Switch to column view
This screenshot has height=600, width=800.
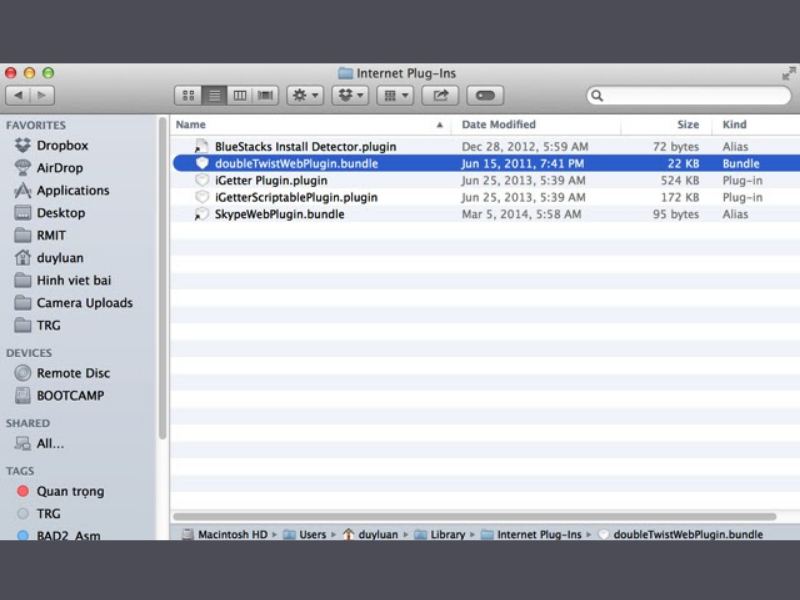tap(240, 95)
